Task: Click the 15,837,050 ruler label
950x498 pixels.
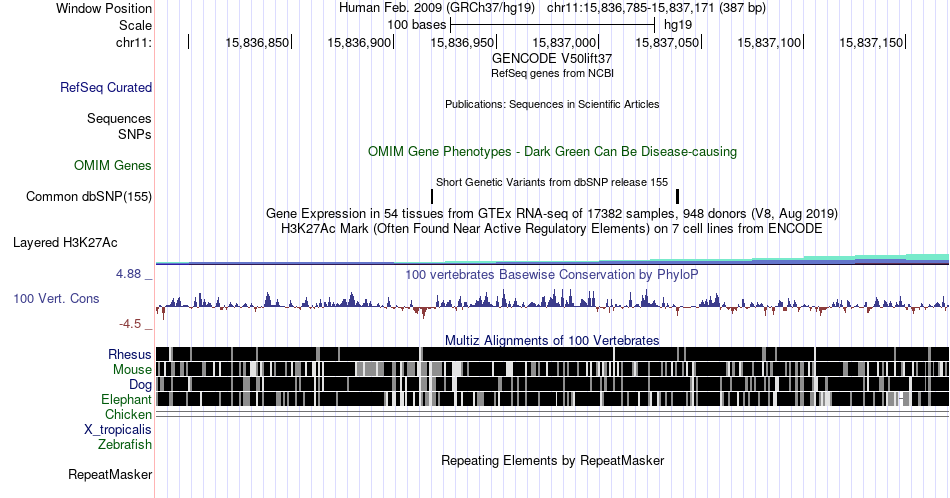Action: (667, 42)
